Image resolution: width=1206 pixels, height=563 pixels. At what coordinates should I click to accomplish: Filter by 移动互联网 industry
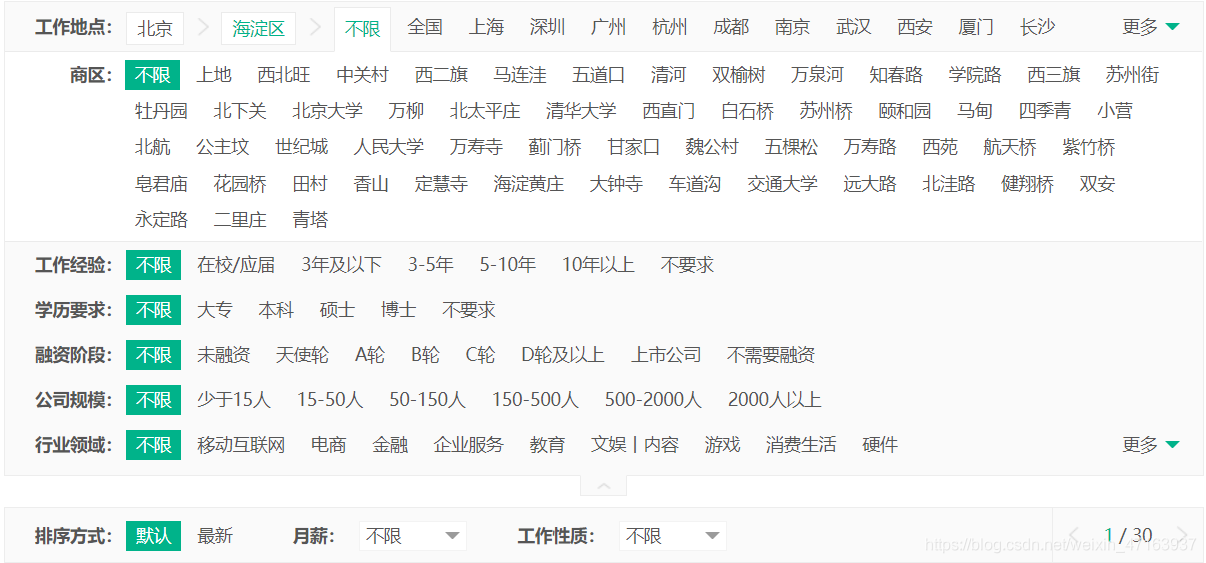coord(241,445)
